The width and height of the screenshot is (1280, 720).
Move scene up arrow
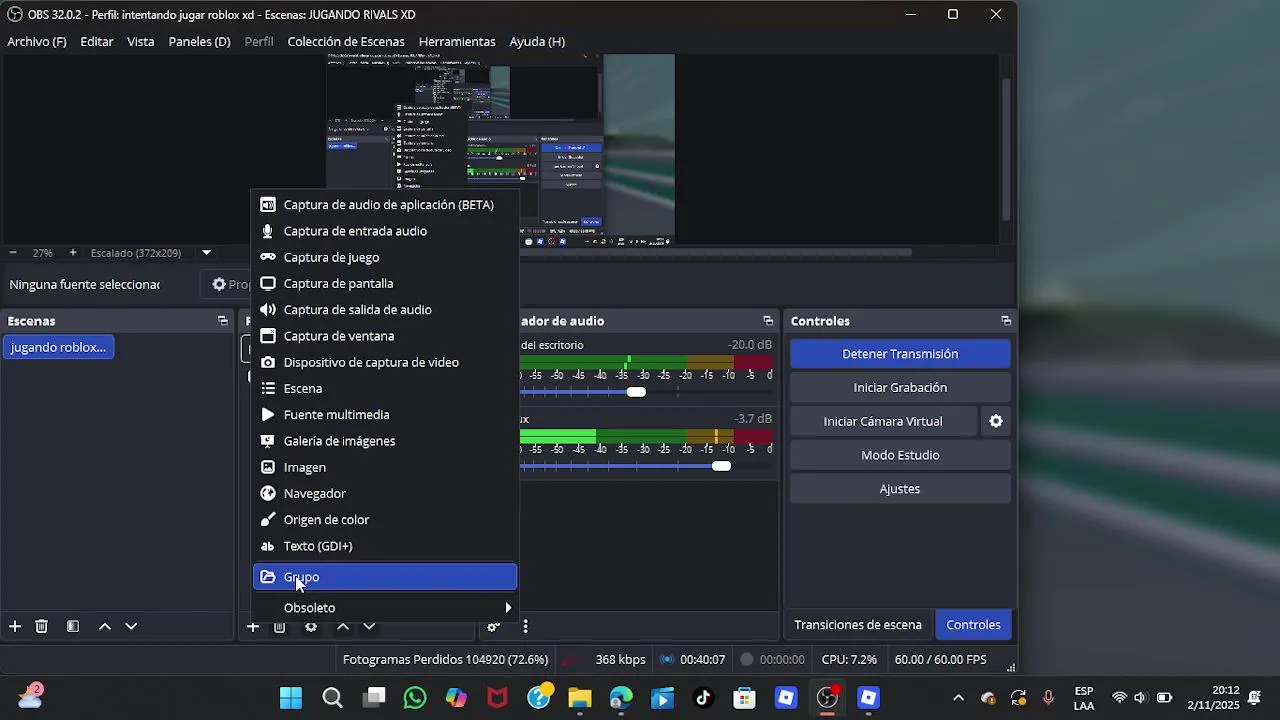[104, 627]
